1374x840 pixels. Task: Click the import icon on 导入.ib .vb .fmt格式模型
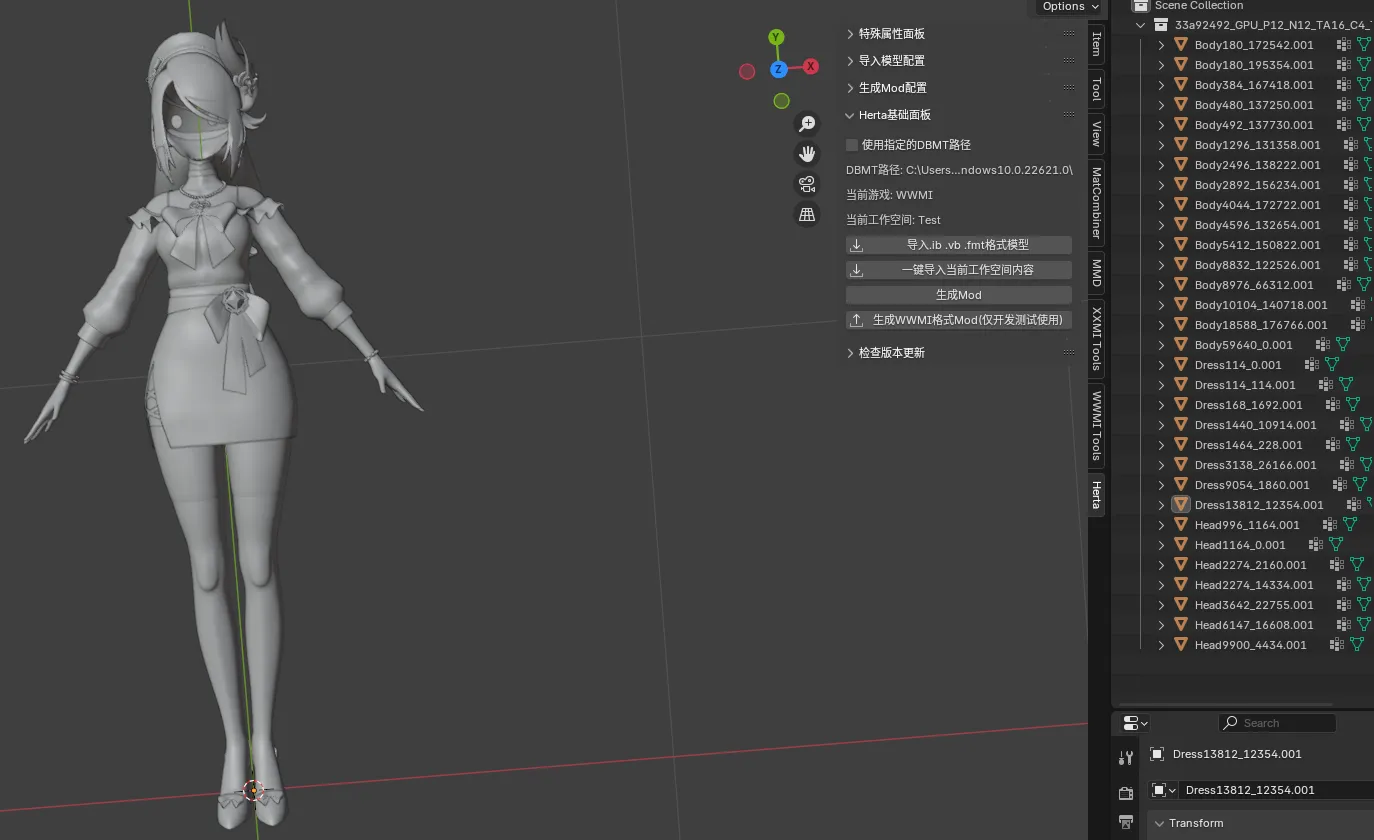point(857,245)
